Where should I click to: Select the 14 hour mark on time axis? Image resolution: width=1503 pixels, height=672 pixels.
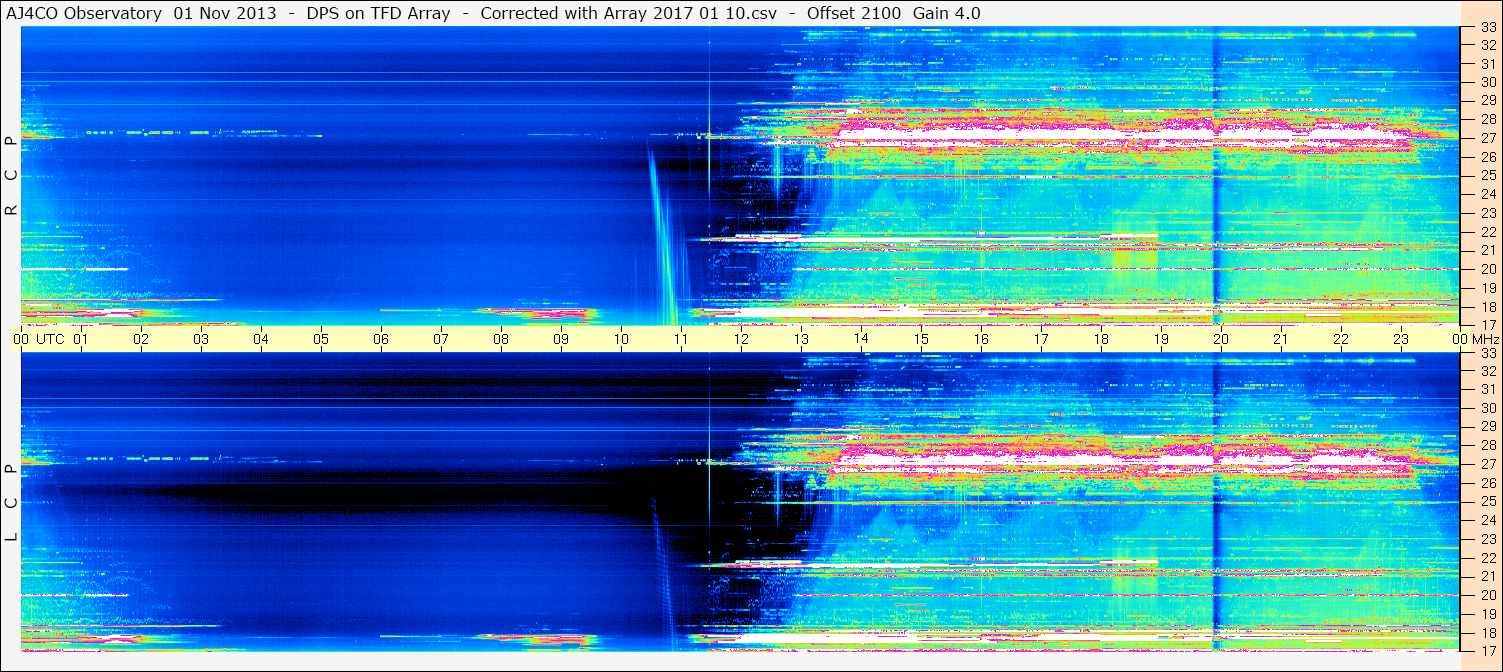(x=861, y=340)
